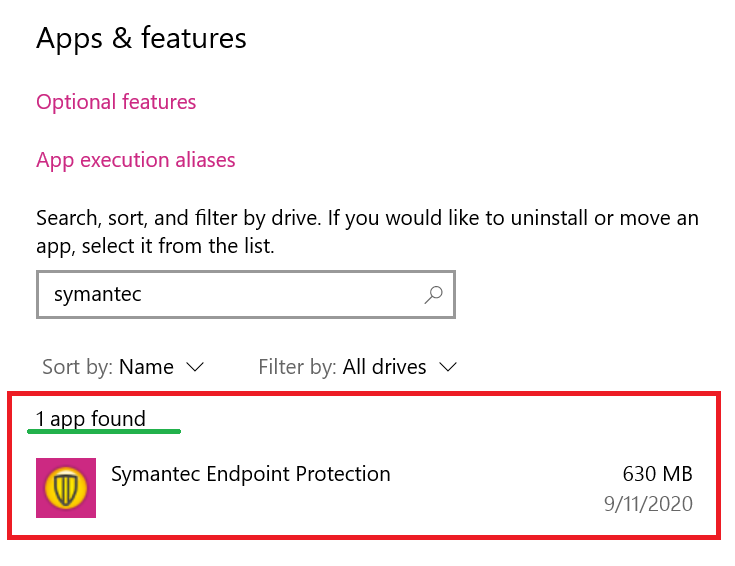Click the 9/11/2020 install date

(x=648, y=504)
